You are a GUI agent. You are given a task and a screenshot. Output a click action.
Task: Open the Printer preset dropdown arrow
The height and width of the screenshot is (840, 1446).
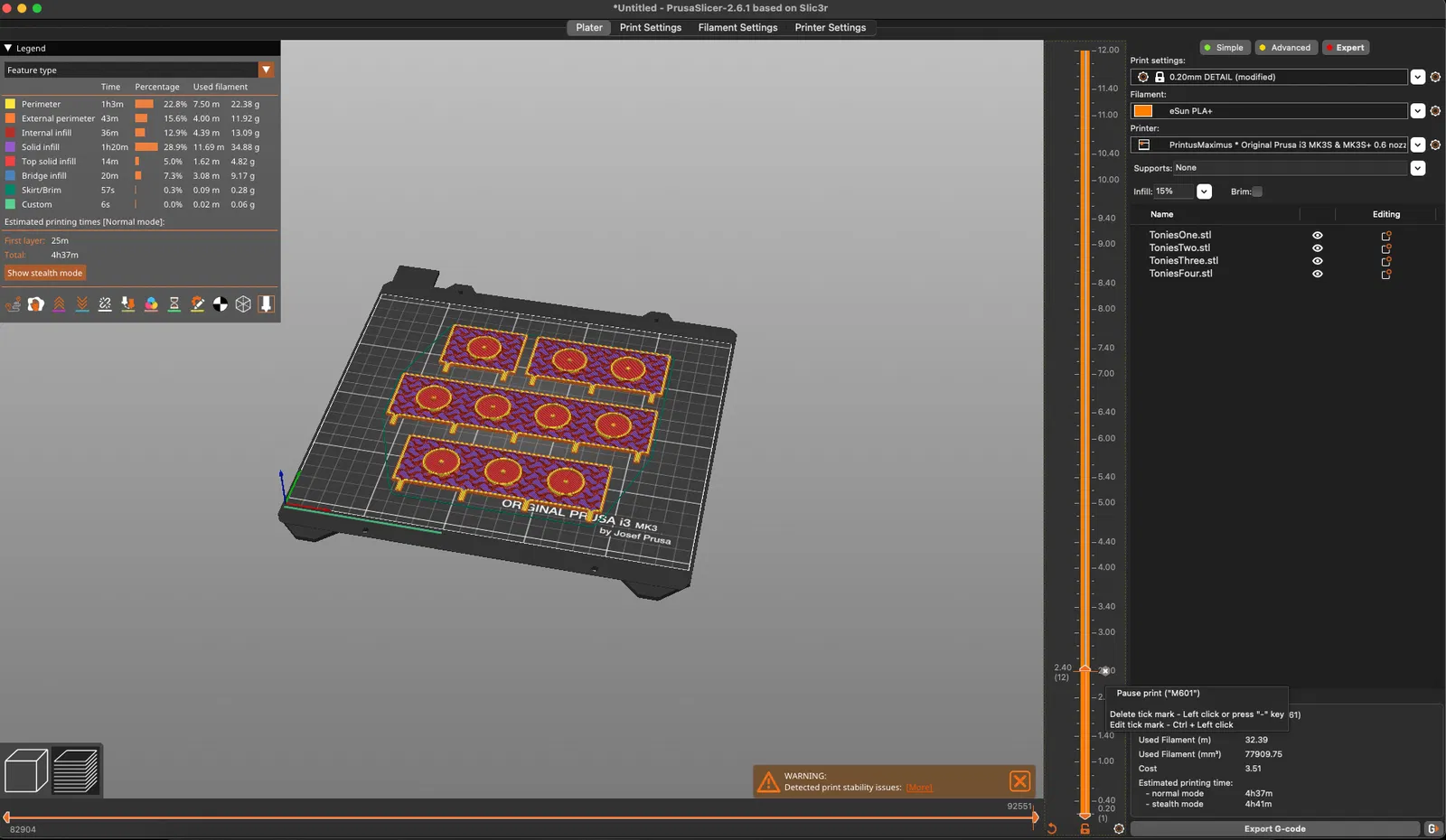1418,145
